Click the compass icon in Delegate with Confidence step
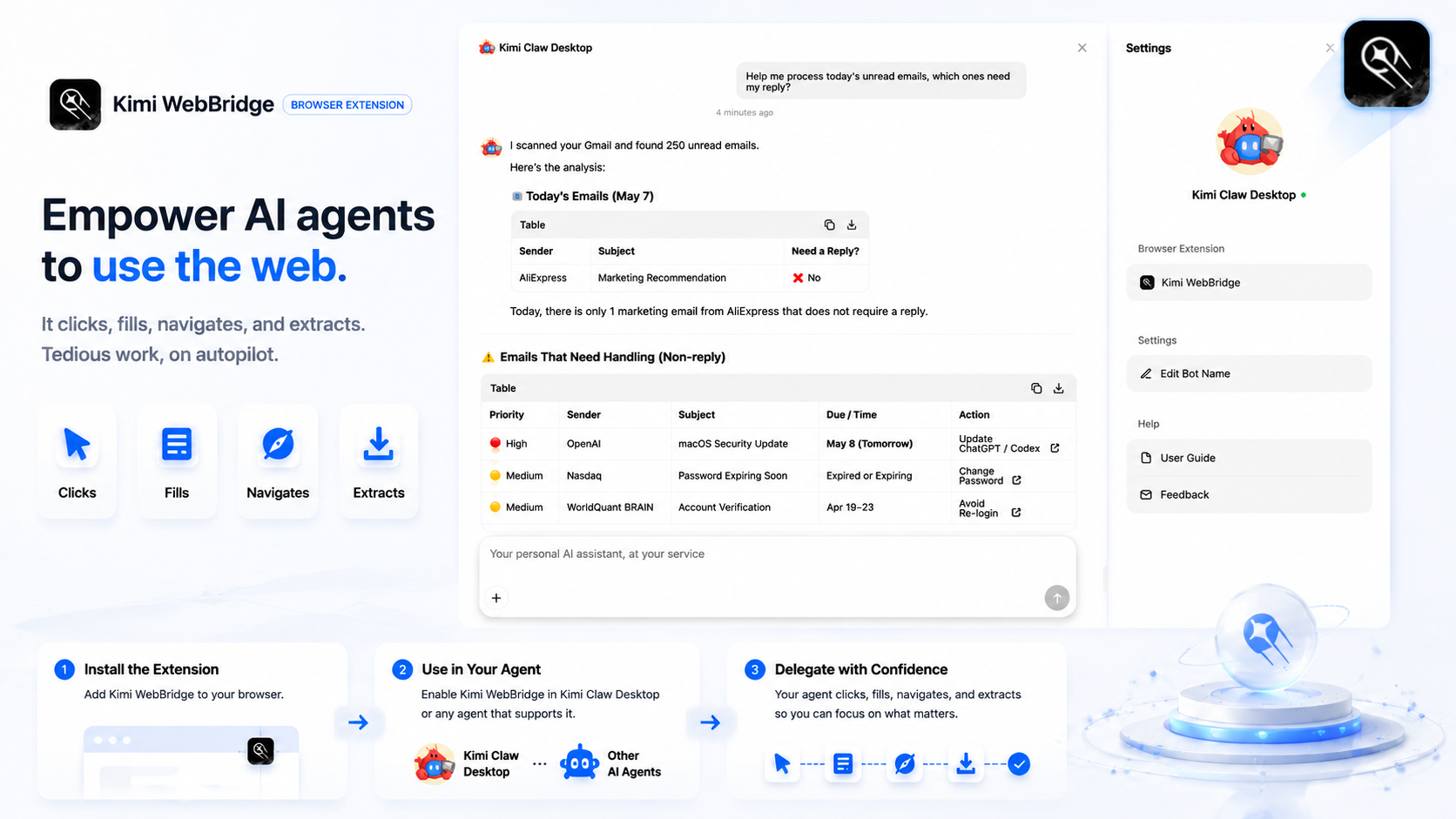The height and width of the screenshot is (819, 1456). point(905,764)
